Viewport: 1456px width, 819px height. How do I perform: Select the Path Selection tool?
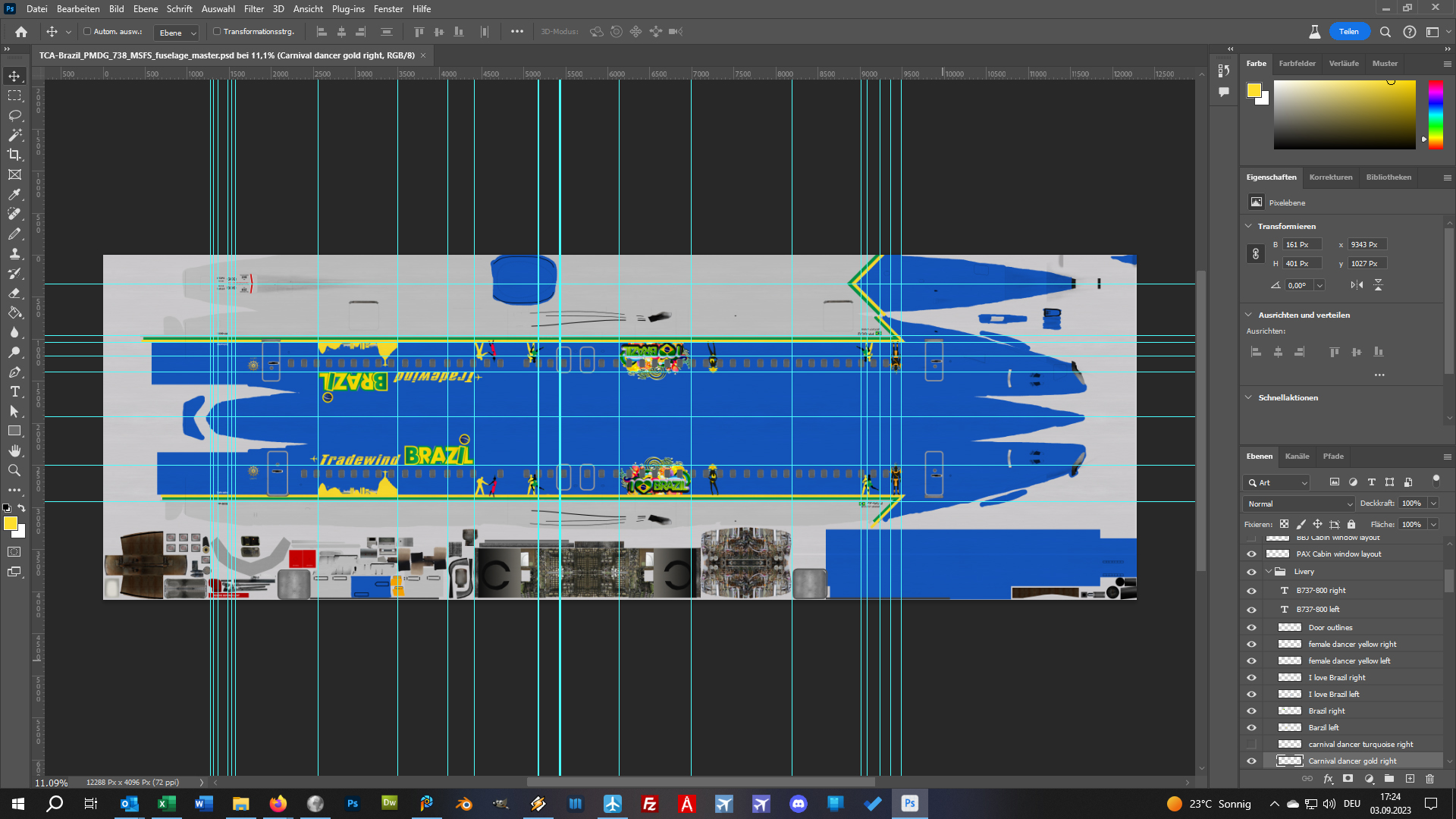click(x=14, y=411)
